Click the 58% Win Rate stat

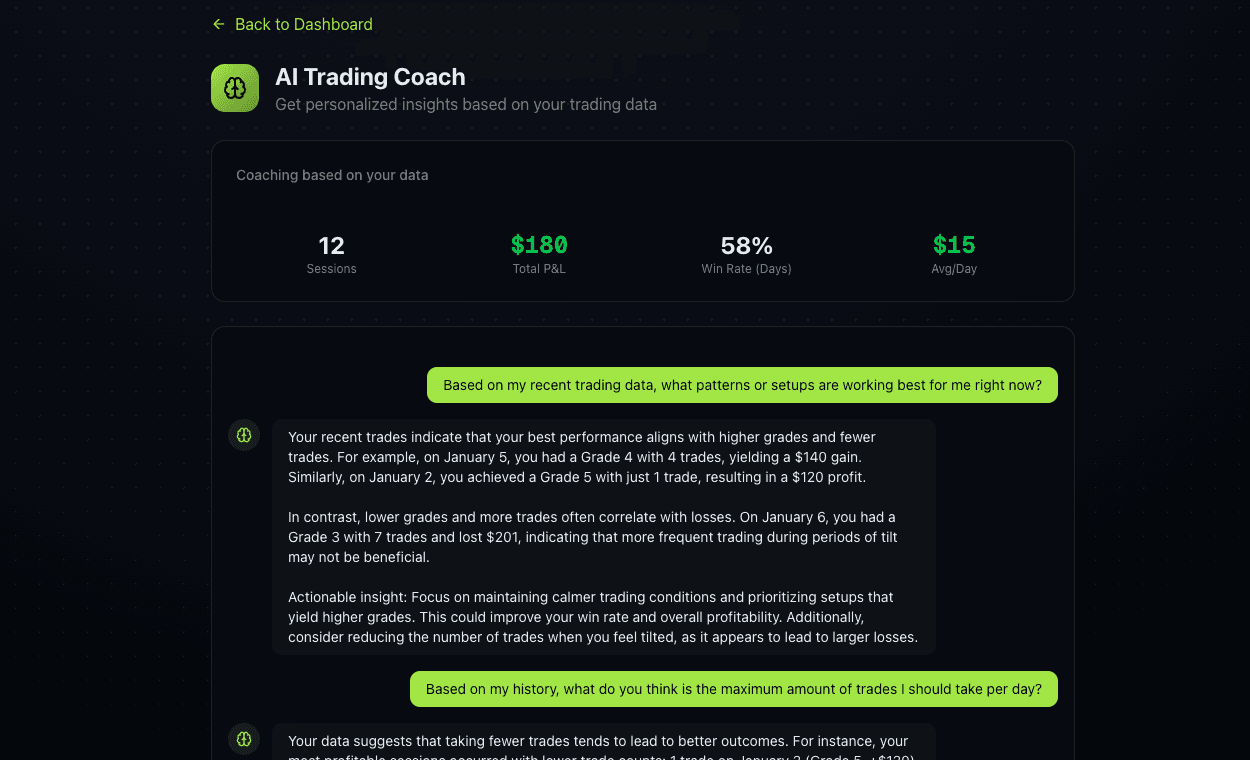coord(746,245)
